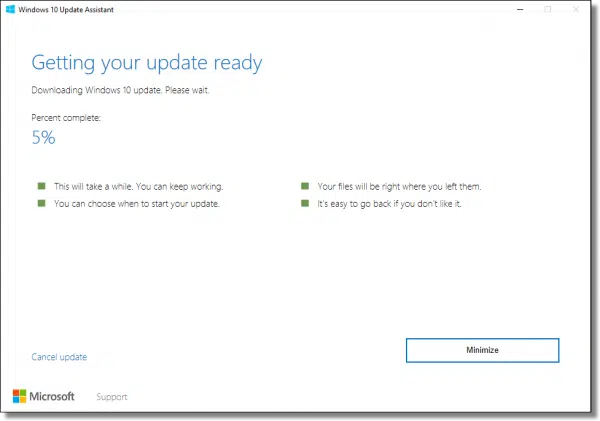This screenshot has height=421, width=600.
Task: Click the 5% progress value
Action: point(43,137)
